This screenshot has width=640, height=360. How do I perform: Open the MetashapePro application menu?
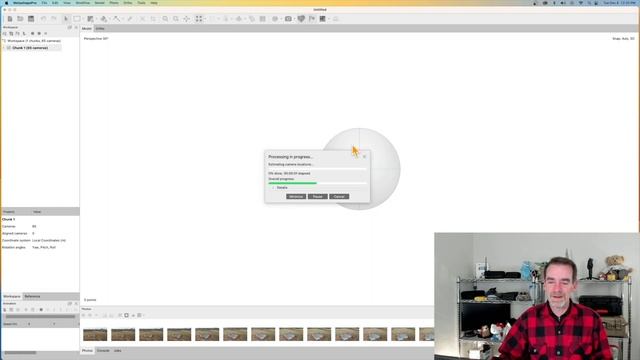point(24,3)
